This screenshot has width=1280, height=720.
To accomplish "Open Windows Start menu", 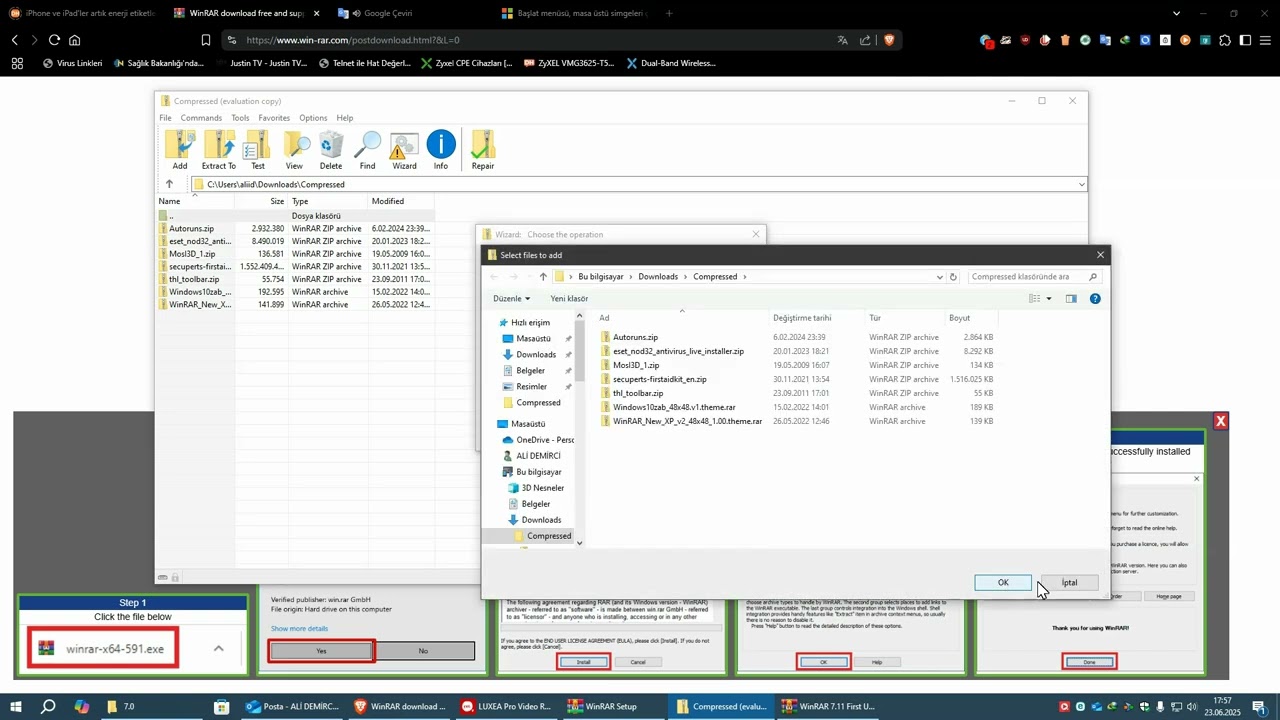I will pos(16,706).
